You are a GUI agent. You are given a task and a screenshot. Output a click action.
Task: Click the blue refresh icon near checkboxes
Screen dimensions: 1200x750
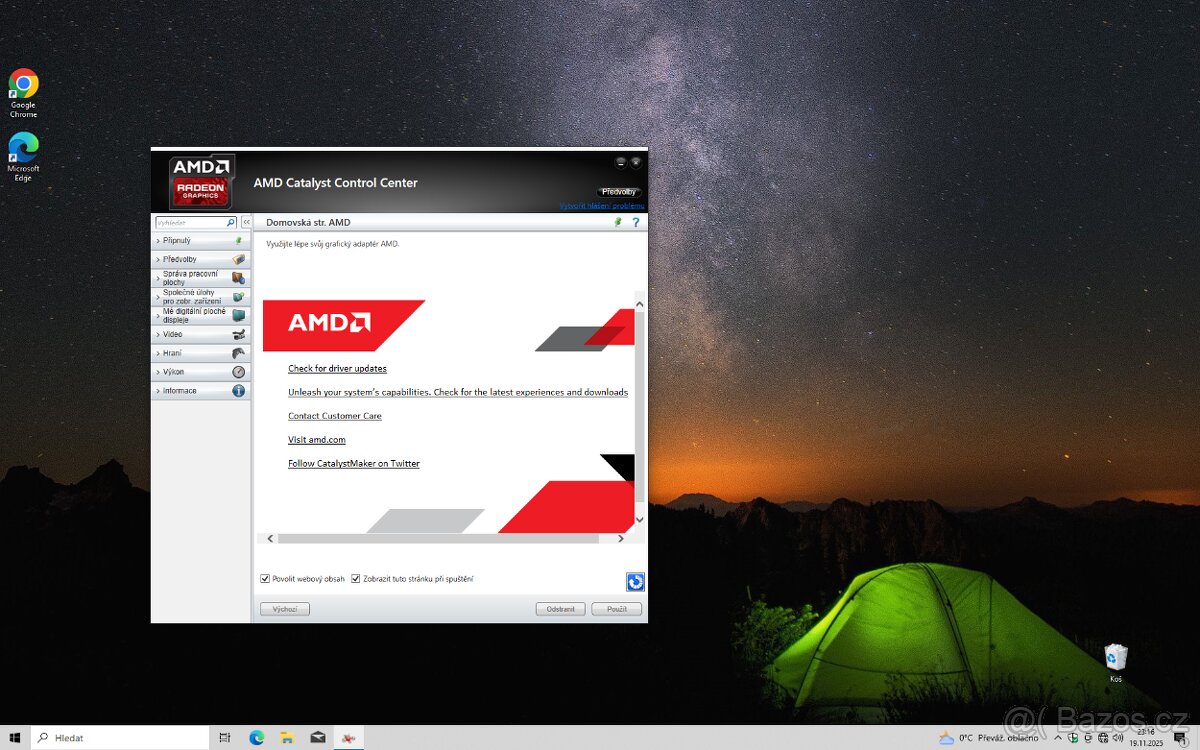[x=635, y=581]
